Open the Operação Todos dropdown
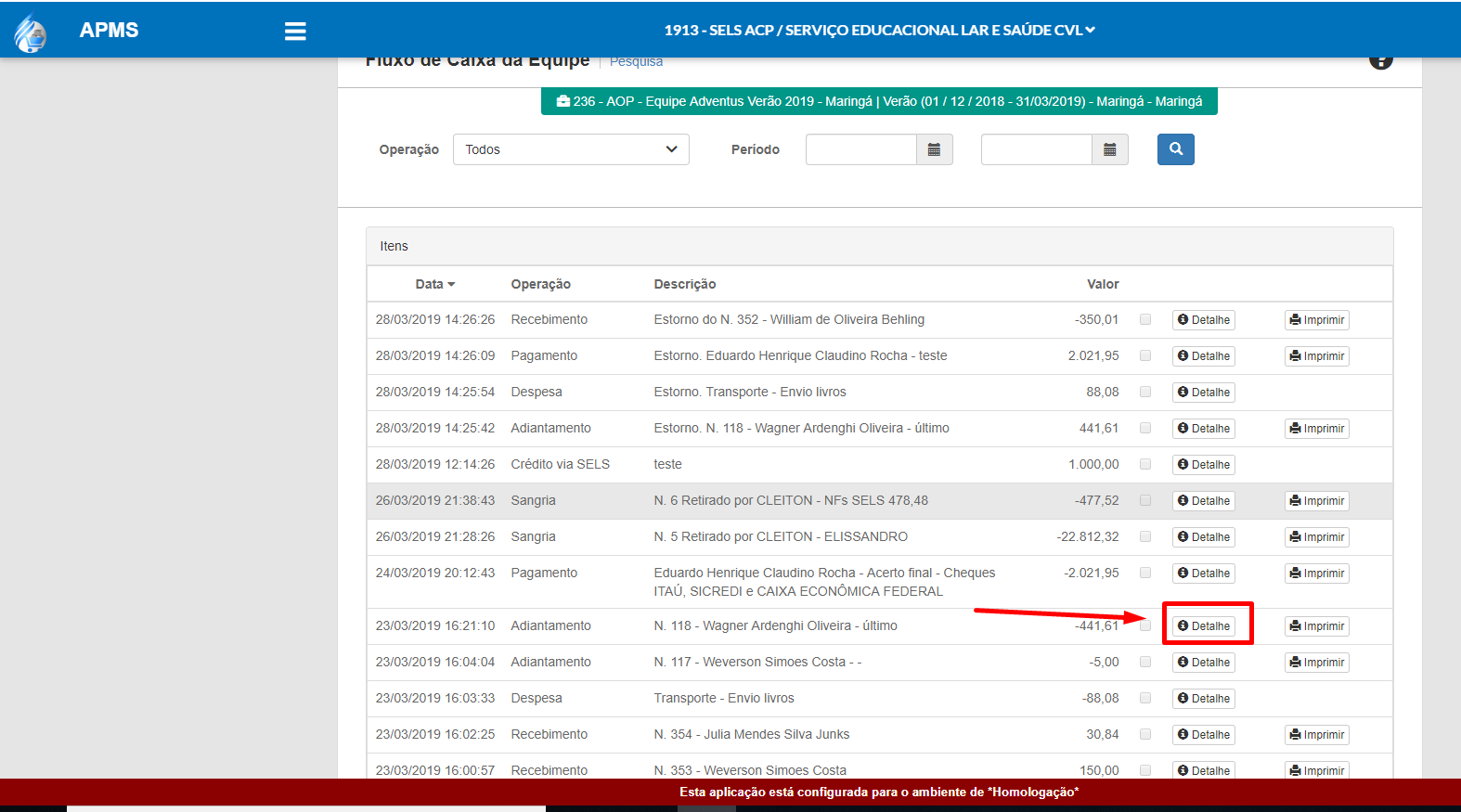 click(571, 149)
